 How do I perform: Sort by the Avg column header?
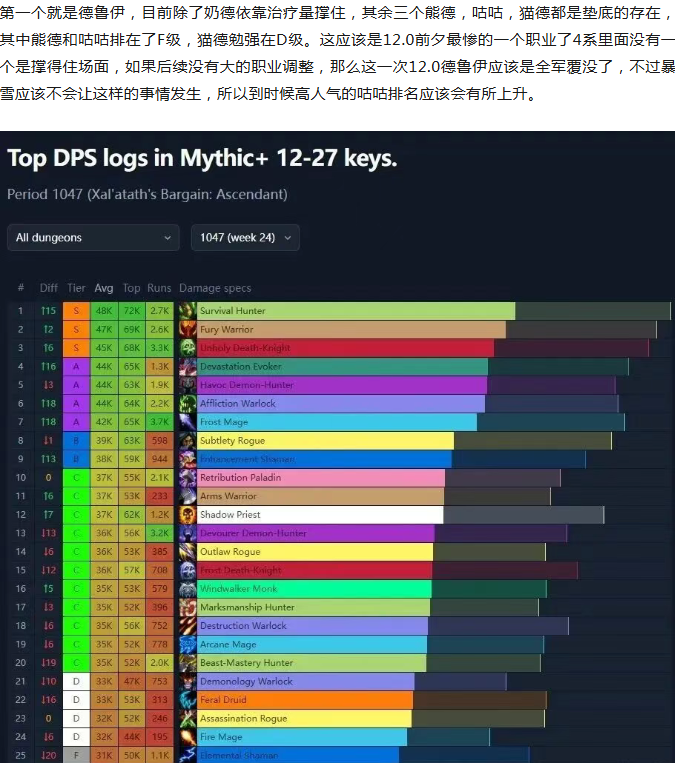[104, 288]
